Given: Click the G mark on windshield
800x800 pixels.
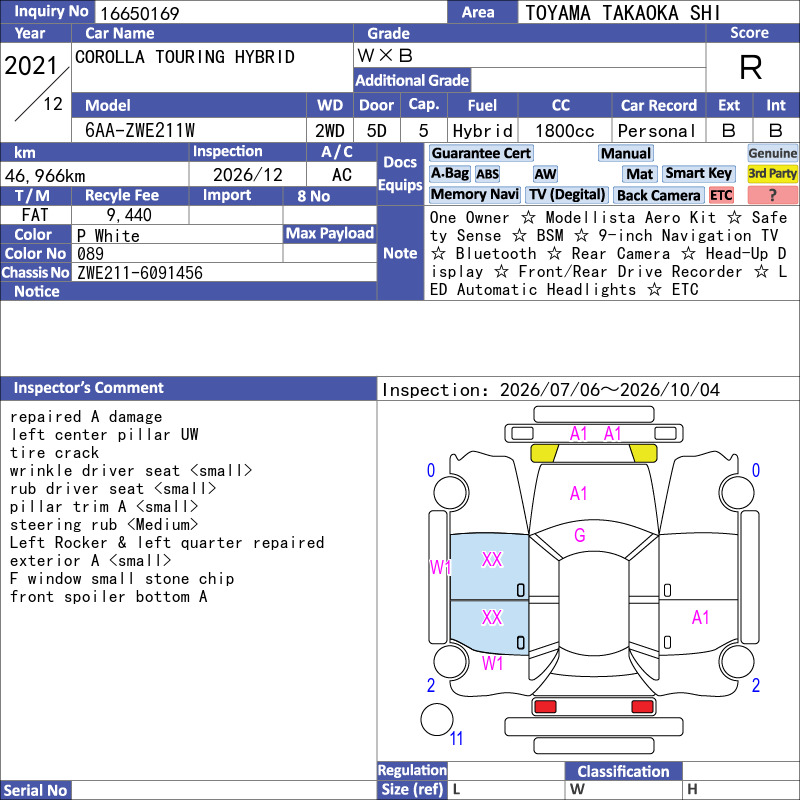Looking at the screenshot, I should click(580, 535).
